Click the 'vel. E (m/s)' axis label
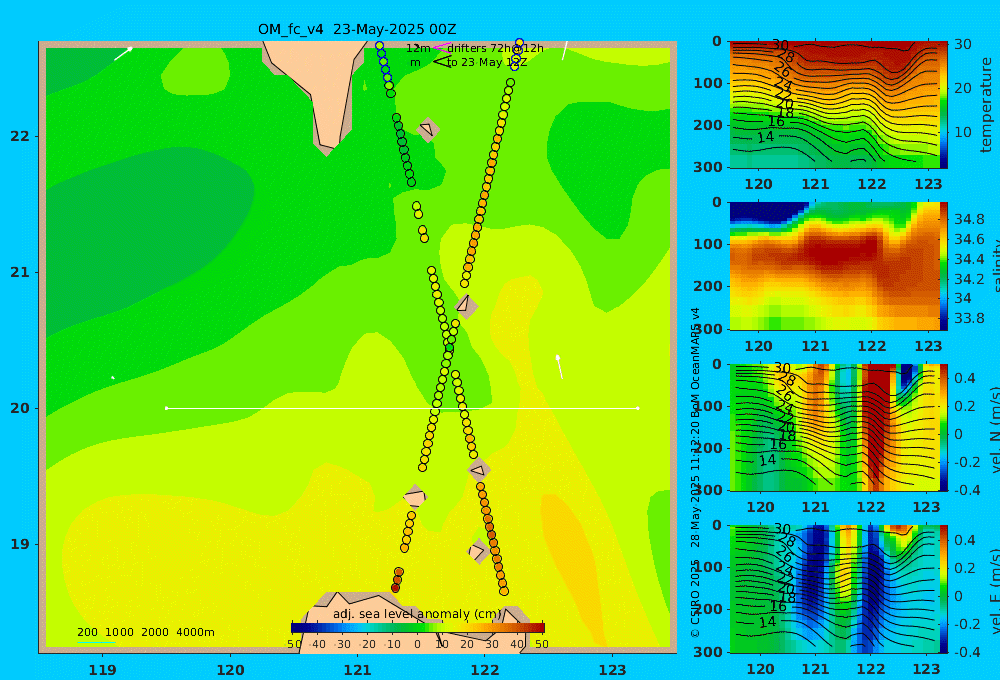The width and height of the screenshot is (1000, 680). click(994, 590)
